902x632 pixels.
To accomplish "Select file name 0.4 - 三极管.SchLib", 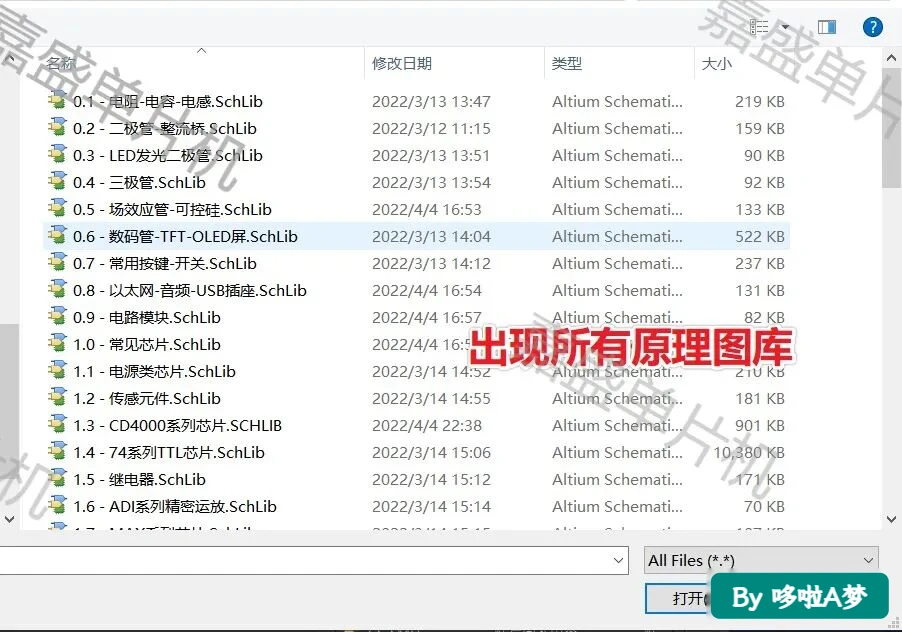I will [x=139, y=182].
